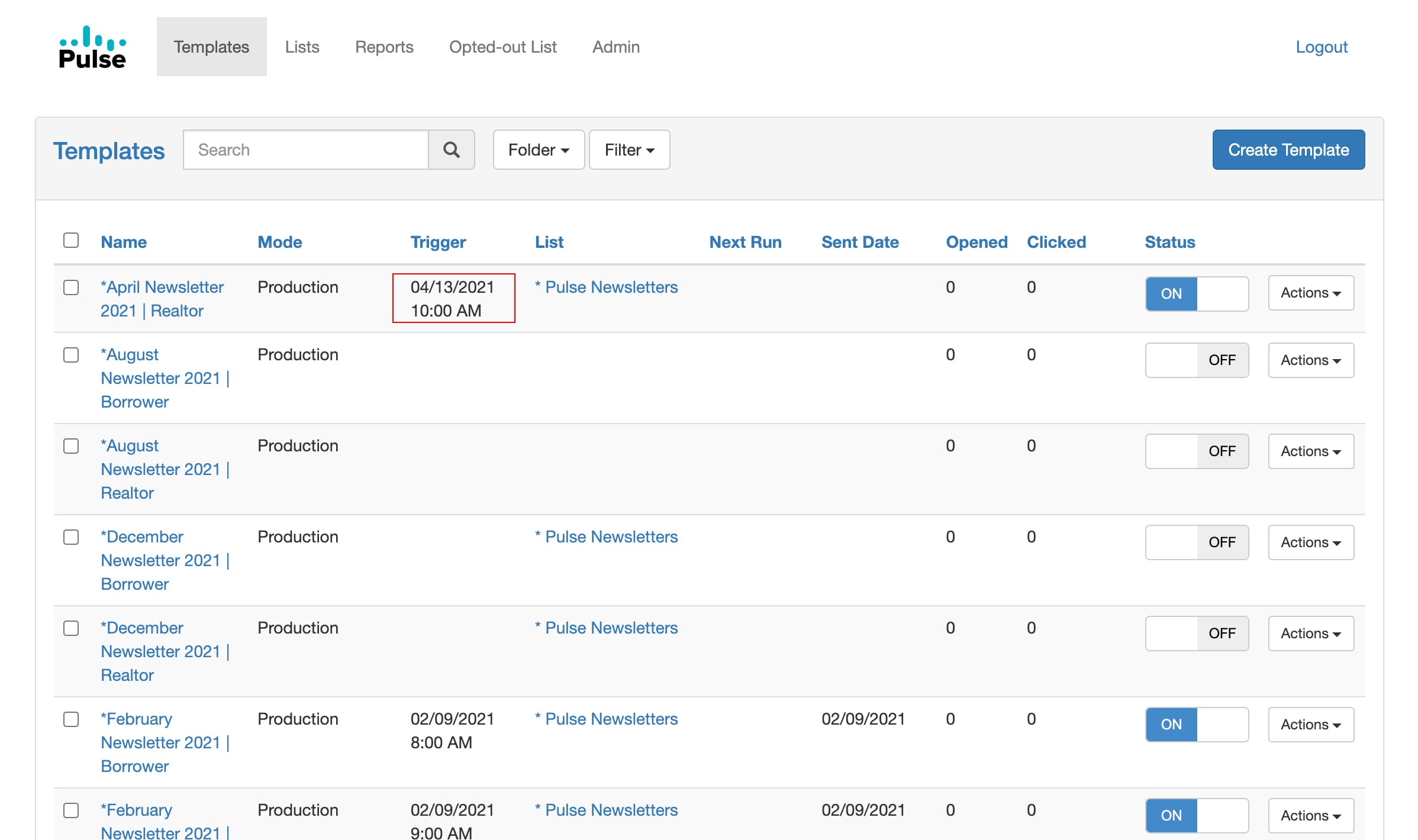Sort by the Opened column header
This screenshot has height=840, width=1418.
point(977,242)
